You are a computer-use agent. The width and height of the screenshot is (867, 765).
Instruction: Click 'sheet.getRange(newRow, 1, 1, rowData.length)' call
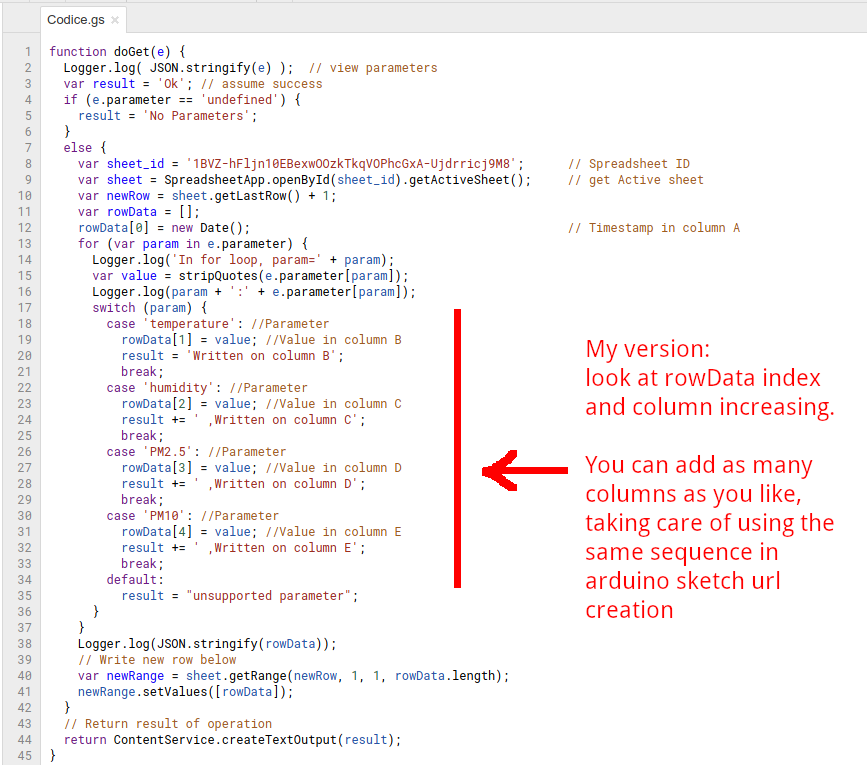coord(343,677)
